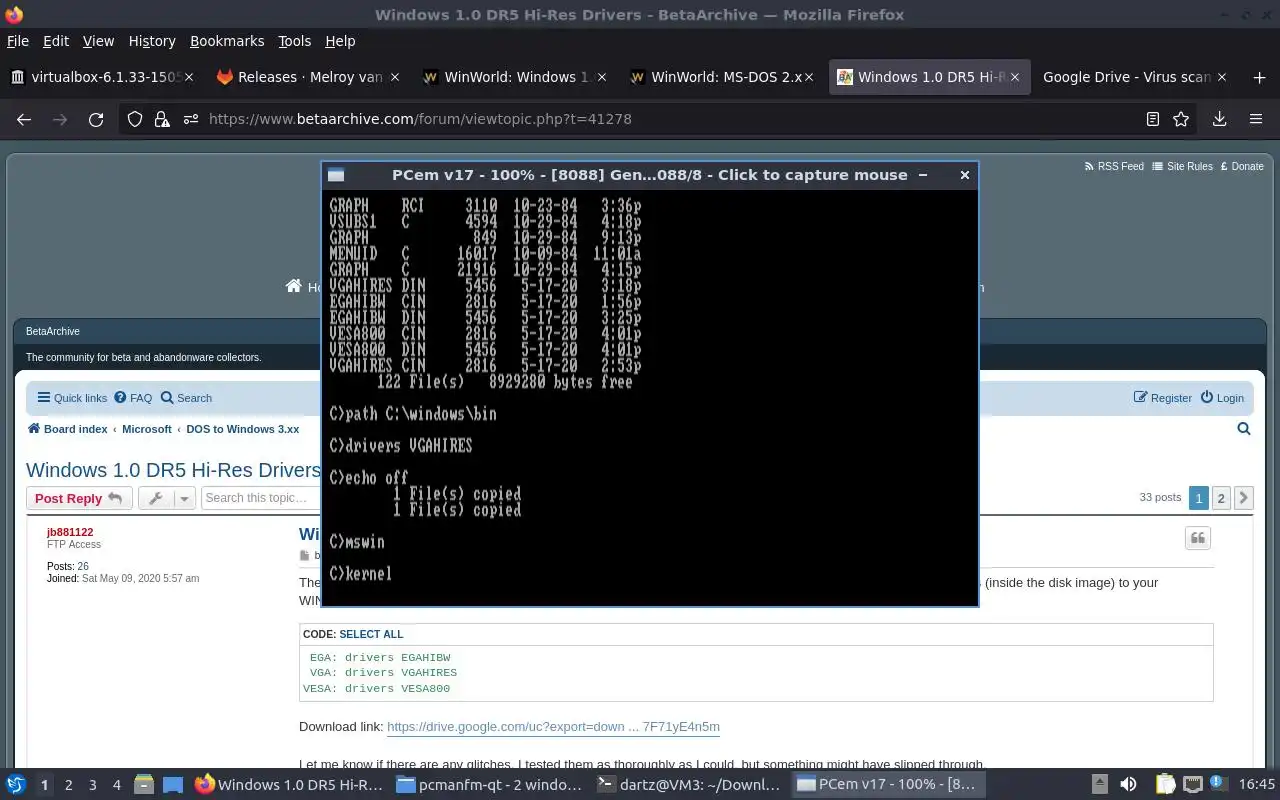1280x800 pixels.
Task: Bookmark this page with star icon
Action: pyautogui.click(x=1181, y=119)
